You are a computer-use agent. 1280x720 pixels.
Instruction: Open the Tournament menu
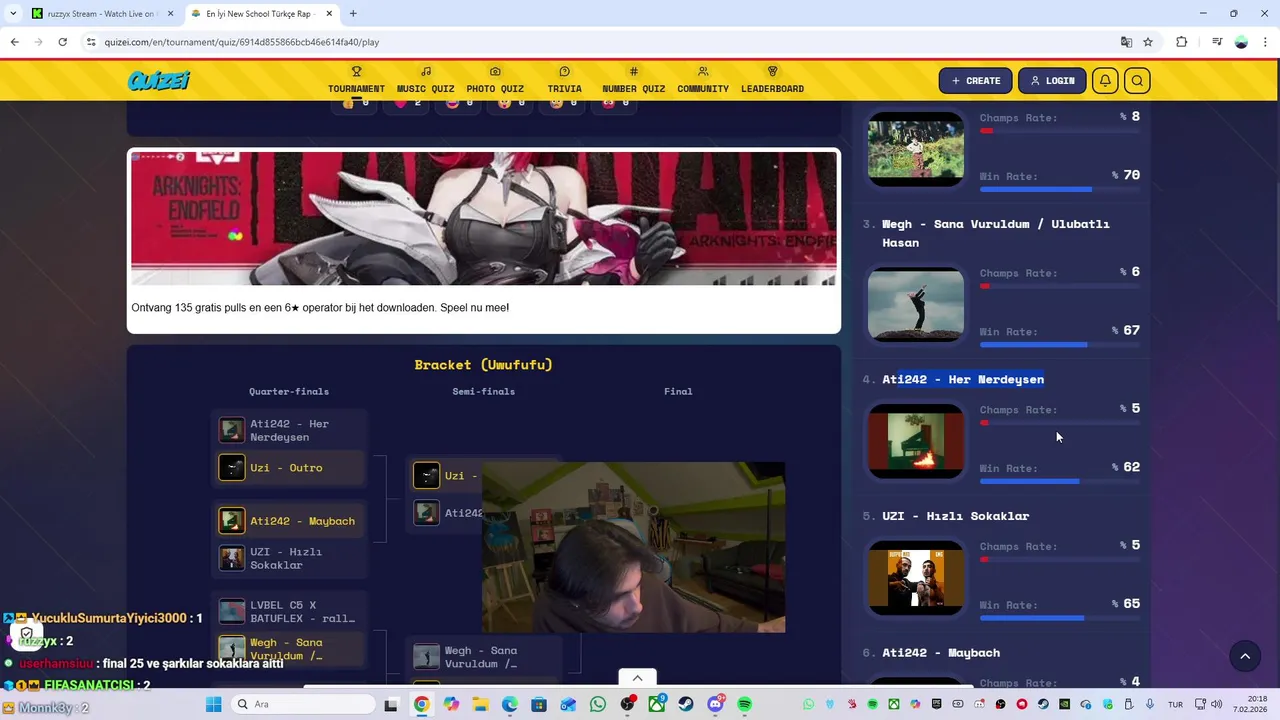(356, 80)
